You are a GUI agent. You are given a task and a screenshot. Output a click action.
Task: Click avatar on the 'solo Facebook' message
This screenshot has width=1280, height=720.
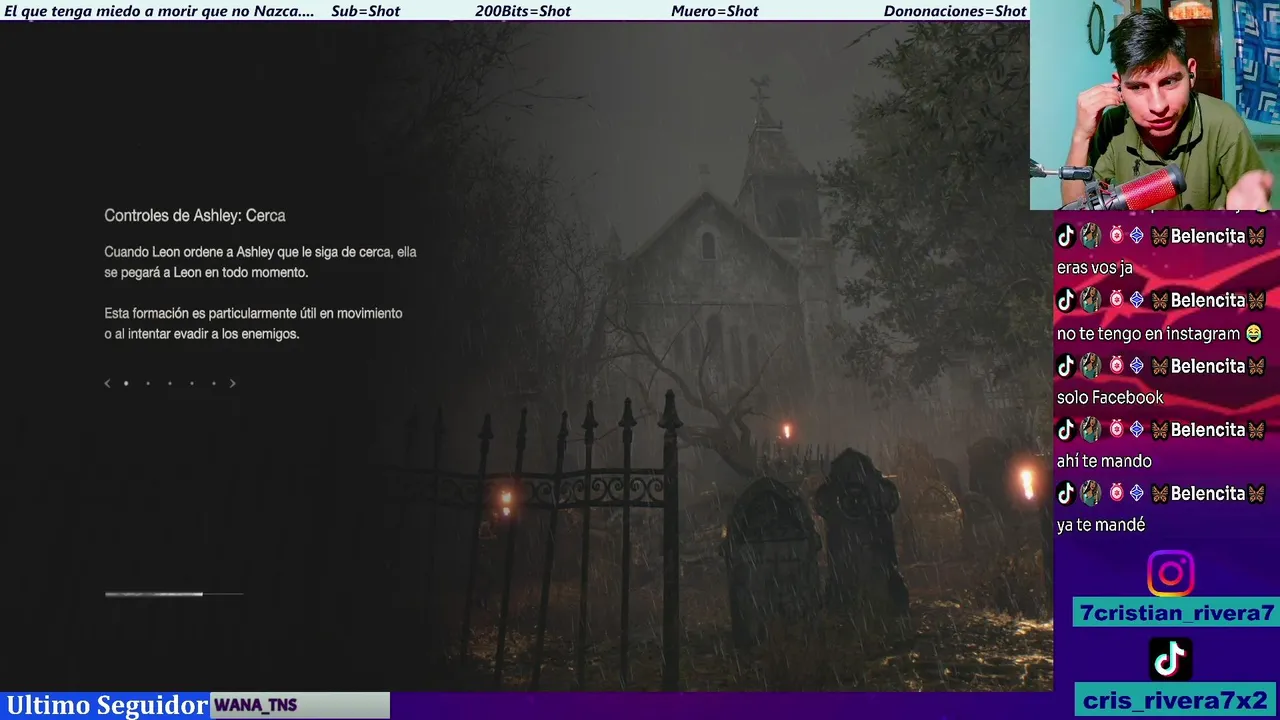coord(1091,366)
